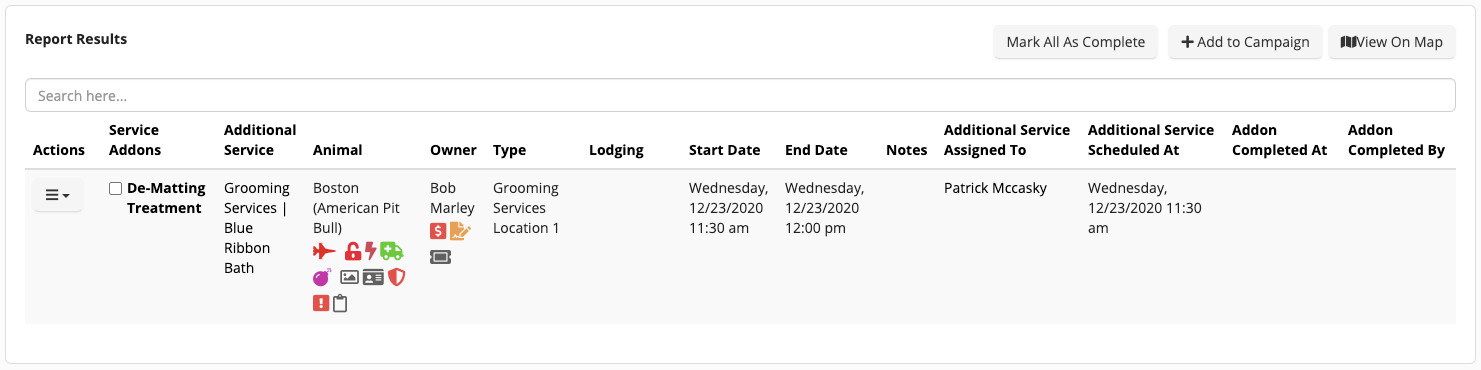
Task: Click the ID card icon for Boston
Action: pos(373,277)
